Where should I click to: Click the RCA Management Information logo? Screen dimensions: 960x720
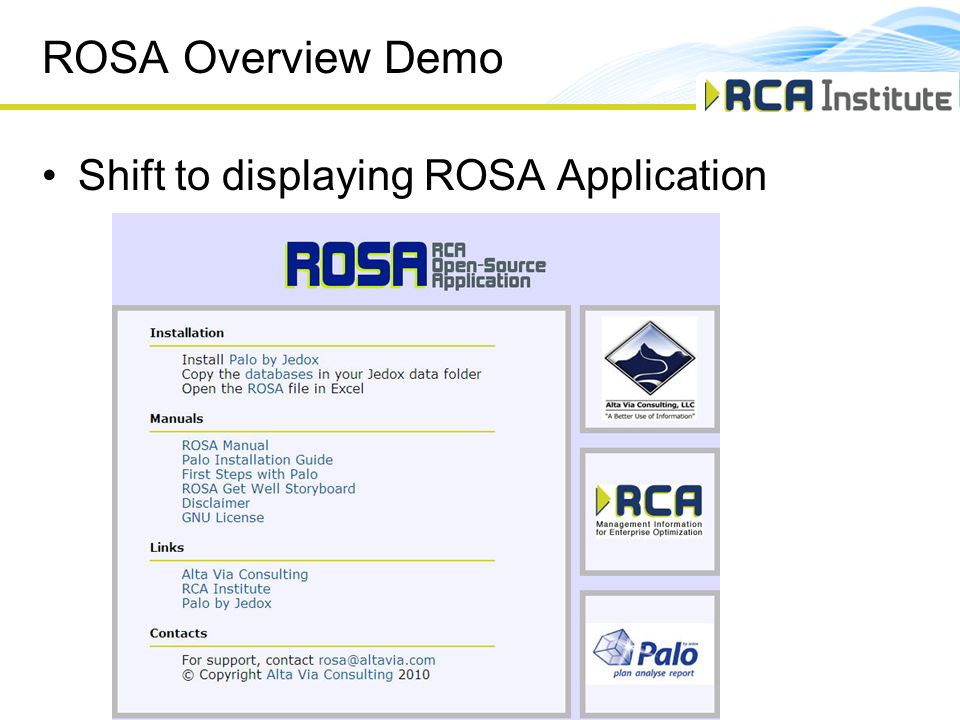click(x=649, y=511)
